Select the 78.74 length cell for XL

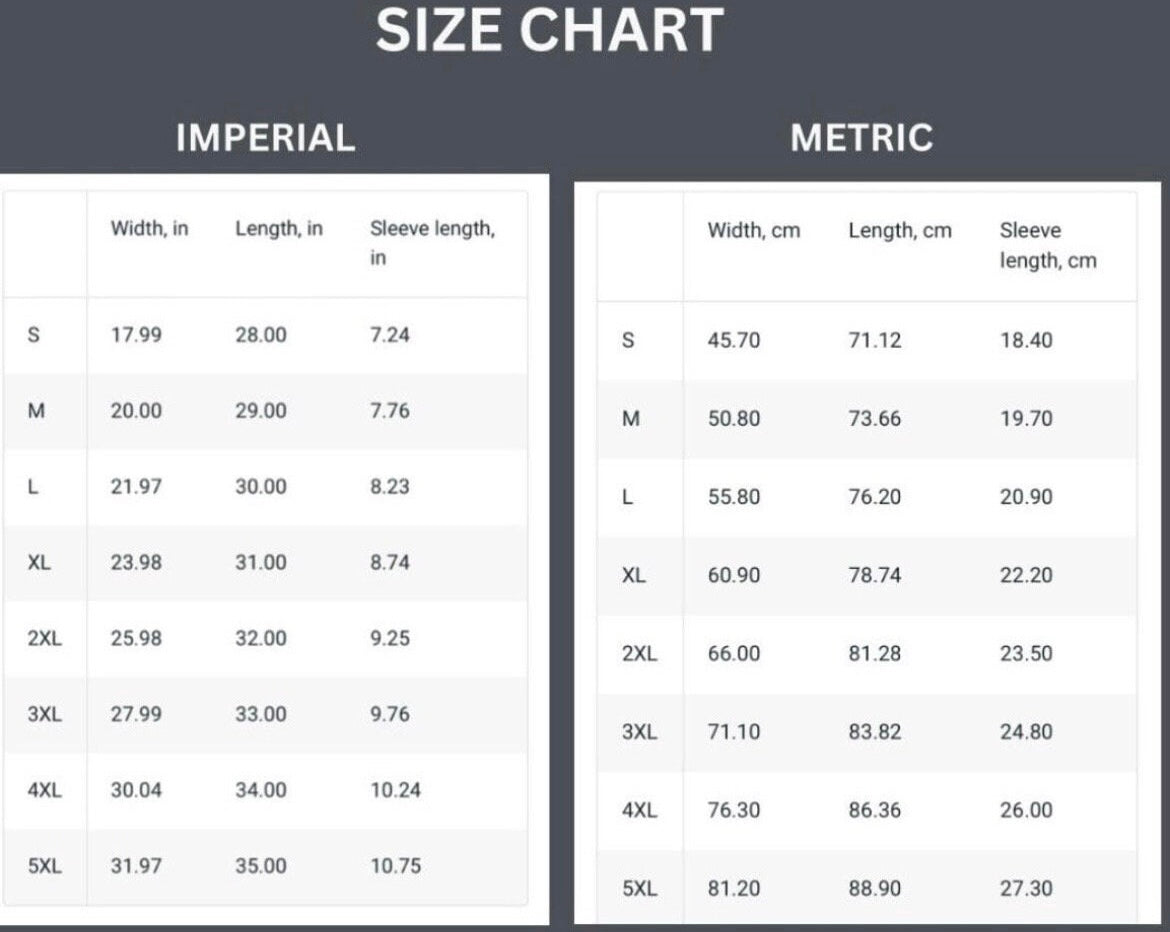tap(875, 575)
